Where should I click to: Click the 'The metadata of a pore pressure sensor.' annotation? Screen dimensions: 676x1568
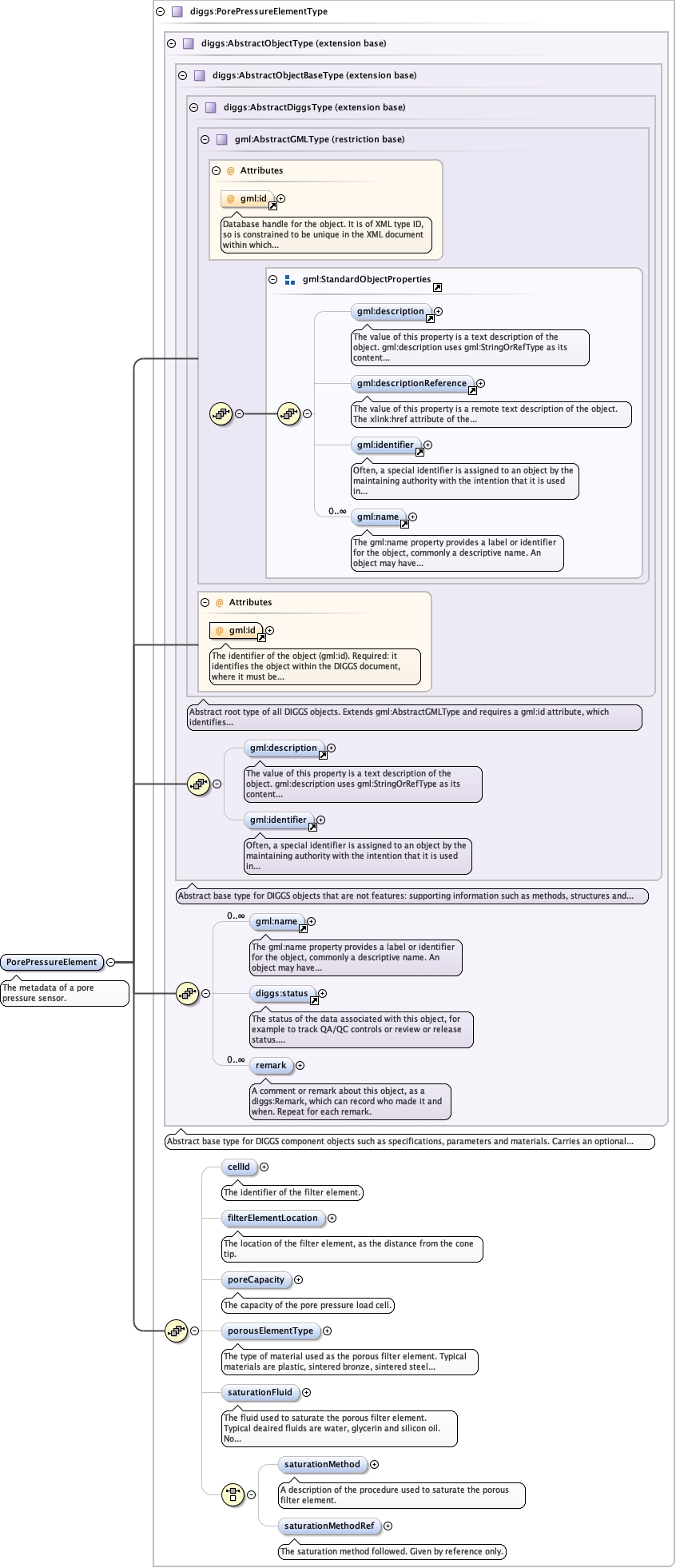[x=65, y=993]
